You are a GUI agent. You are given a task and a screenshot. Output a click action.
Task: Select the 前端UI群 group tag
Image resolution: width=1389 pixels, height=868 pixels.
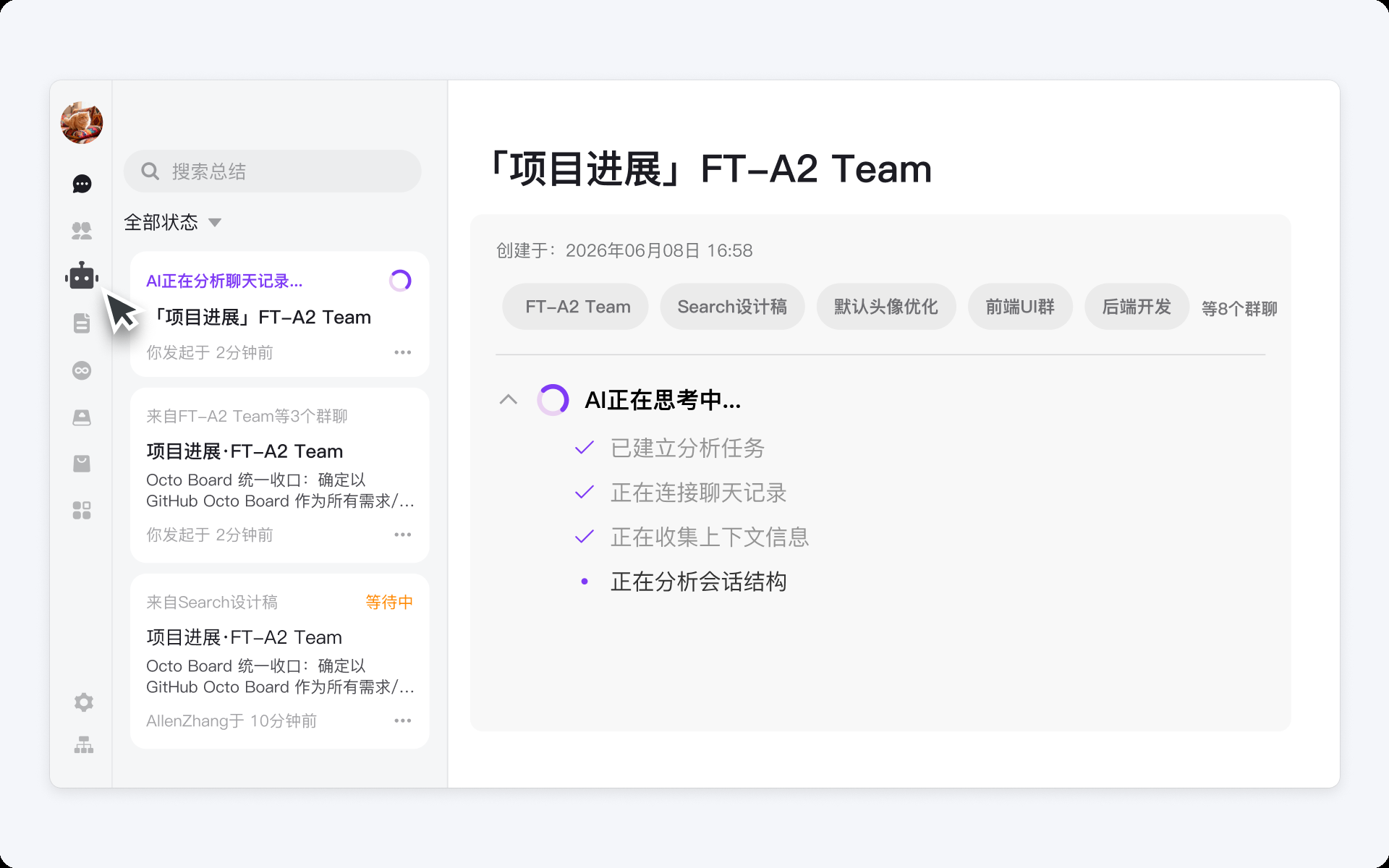tap(1020, 307)
